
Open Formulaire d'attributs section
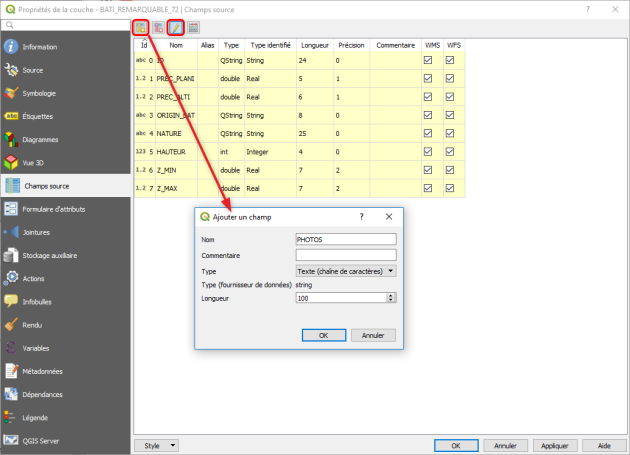[x=65, y=209]
